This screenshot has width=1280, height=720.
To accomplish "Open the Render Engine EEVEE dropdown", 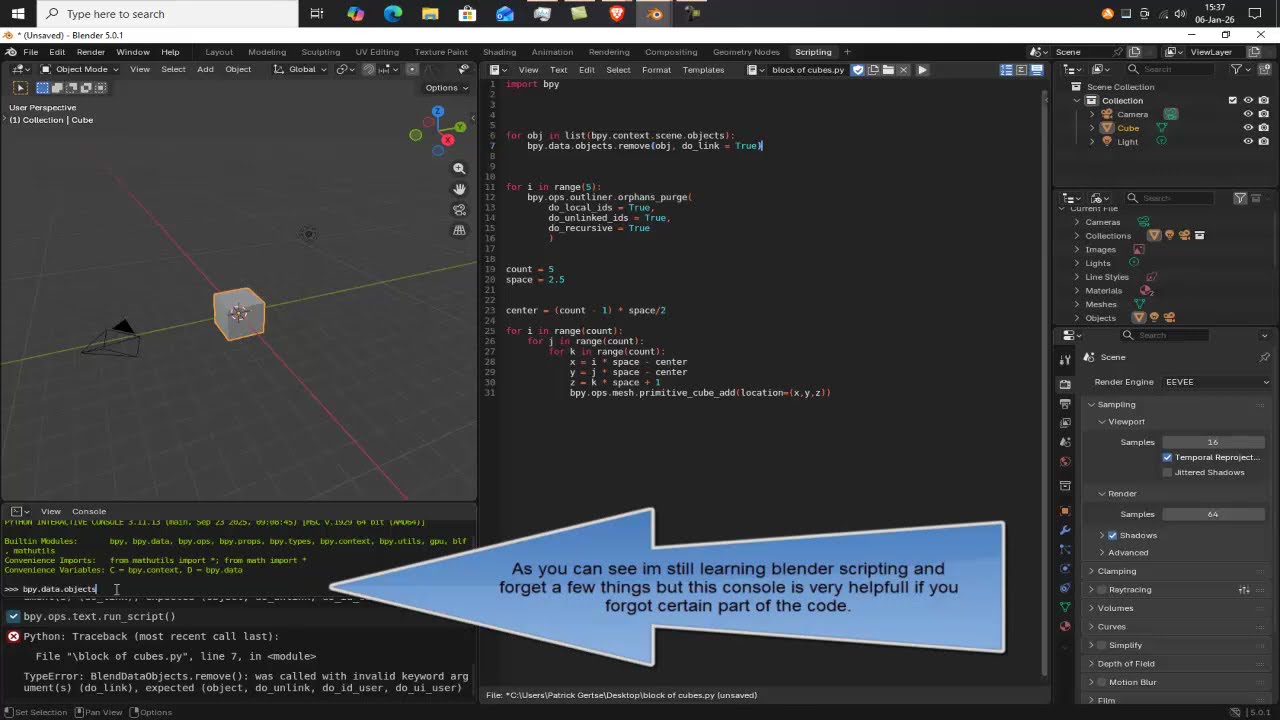I will tap(1217, 382).
